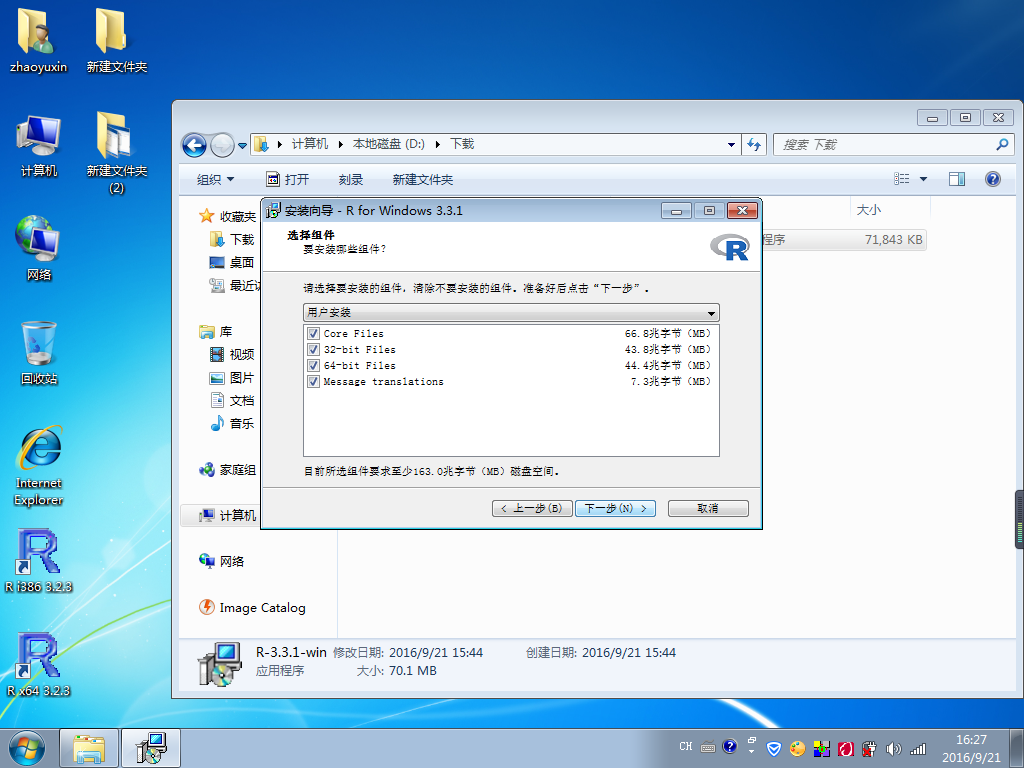Image resolution: width=1024 pixels, height=768 pixels.
Task: Click the volume speaker tray icon
Action: [x=893, y=748]
